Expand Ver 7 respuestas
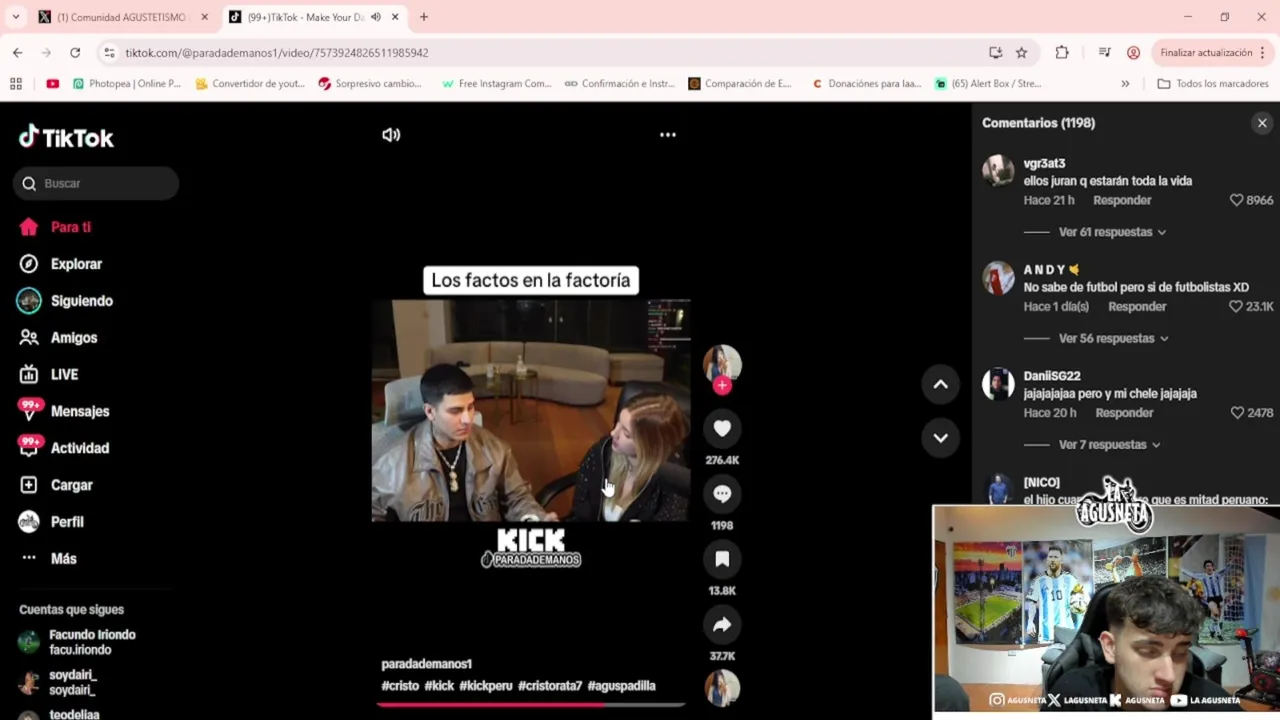Viewport: 1280px width, 720px height. tap(1109, 445)
